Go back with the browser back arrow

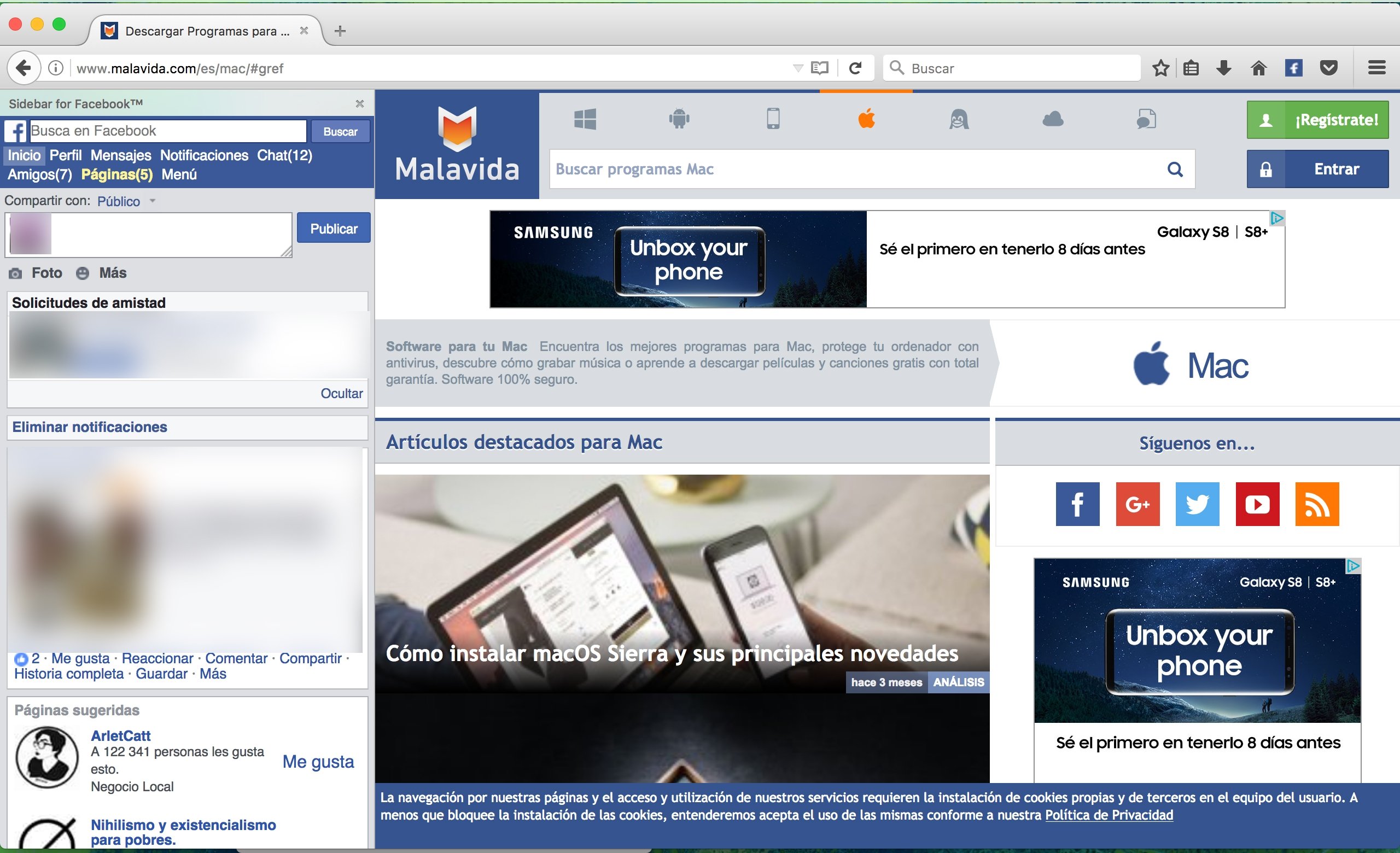click(24, 68)
